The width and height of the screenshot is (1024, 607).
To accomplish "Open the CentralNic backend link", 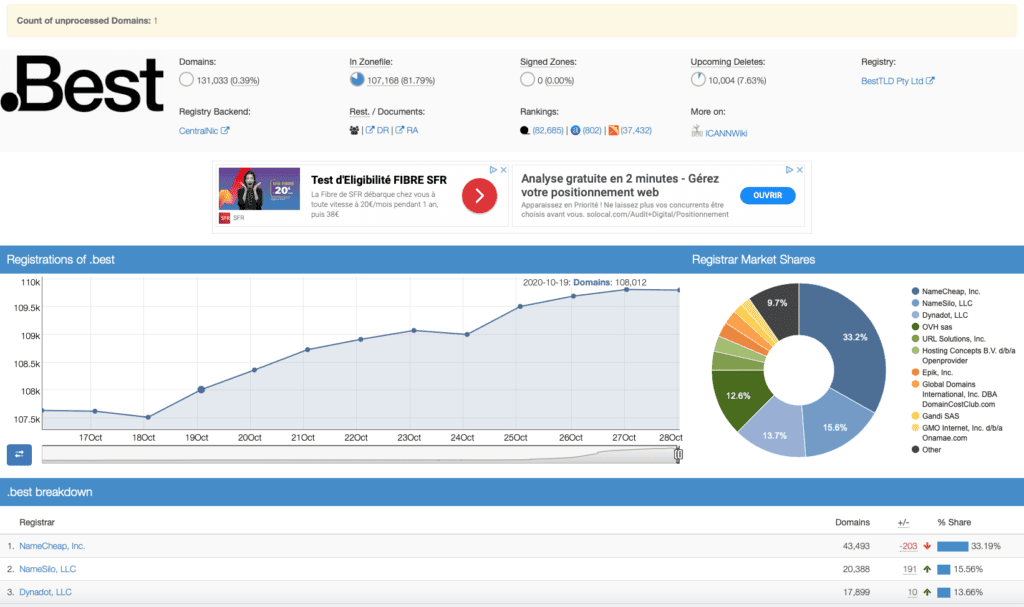I will click(204, 131).
